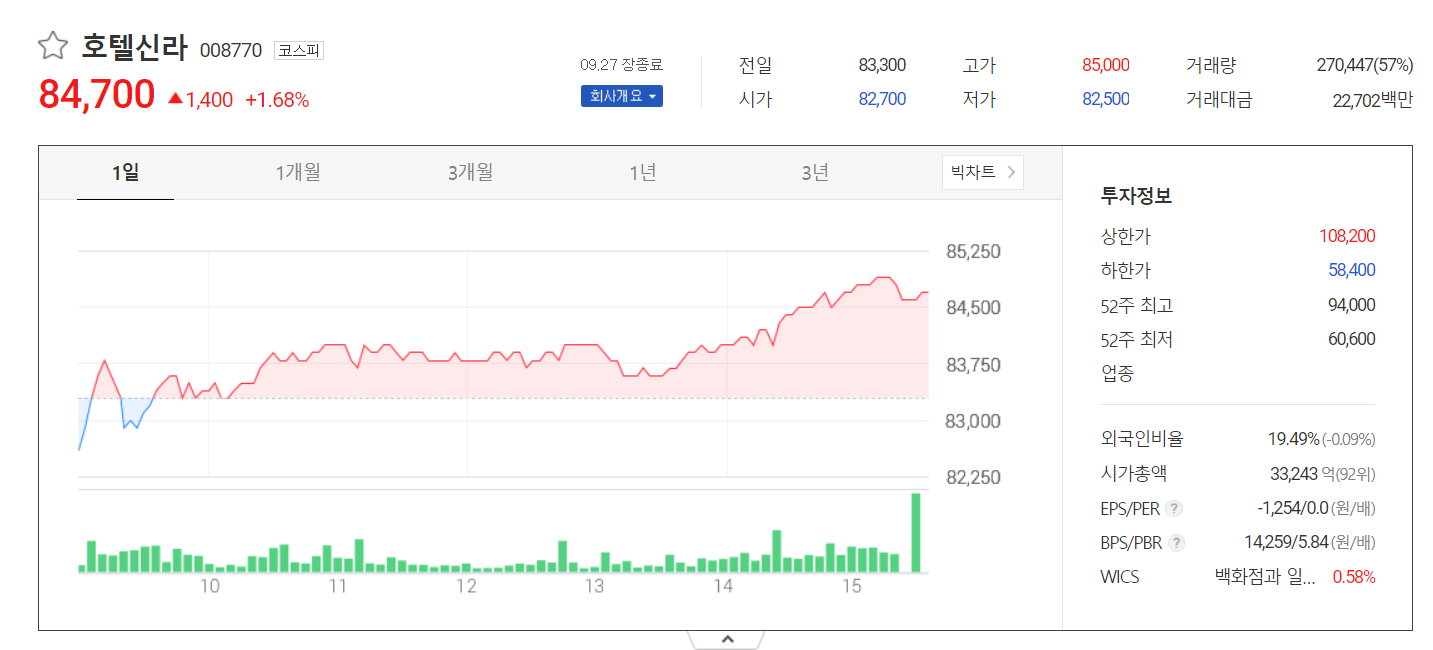Click the 코스피 market badge
1433x650 pixels.
(298, 50)
